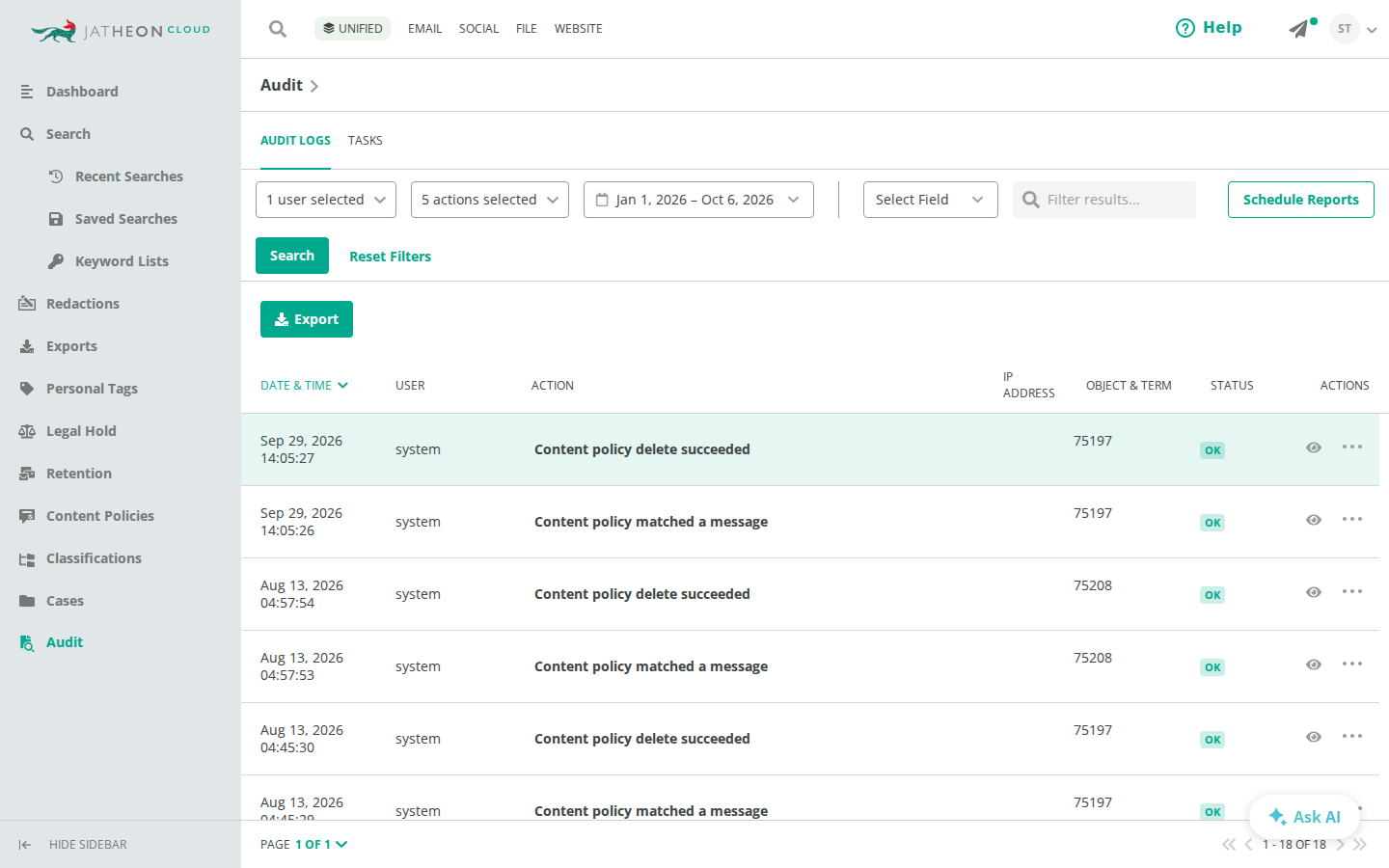
Task: Open the Help icon link
Action: [1209, 28]
